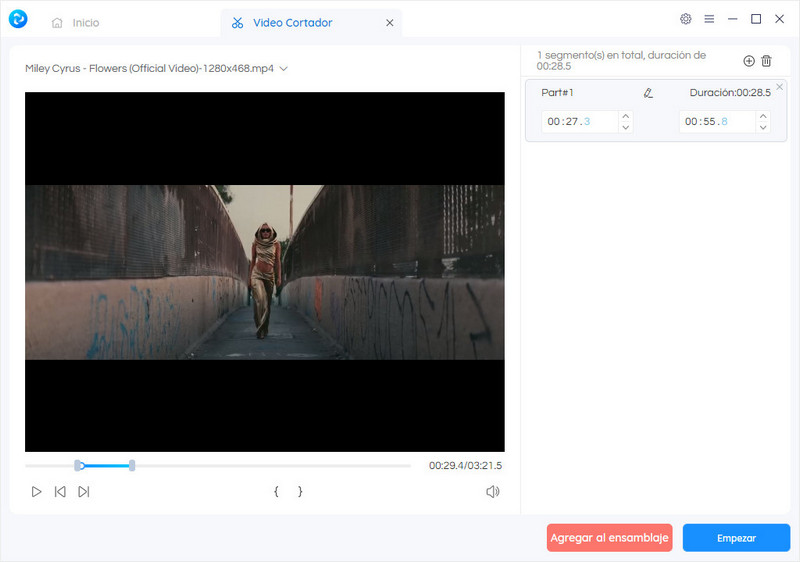Image resolution: width=800 pixels, height=562 pixels.
Task: Decrease the end time with down arrow
Action: coord(763,127)
